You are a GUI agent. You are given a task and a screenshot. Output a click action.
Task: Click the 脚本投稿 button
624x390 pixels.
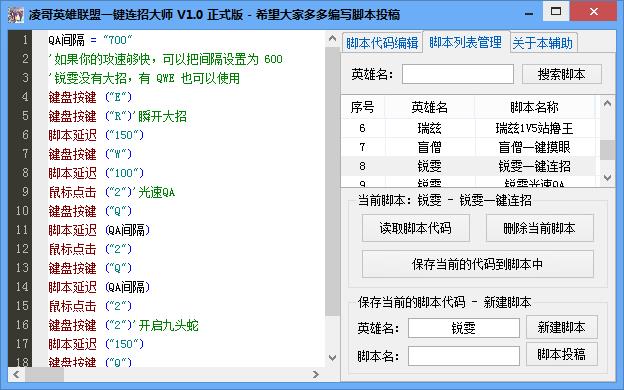562,354
